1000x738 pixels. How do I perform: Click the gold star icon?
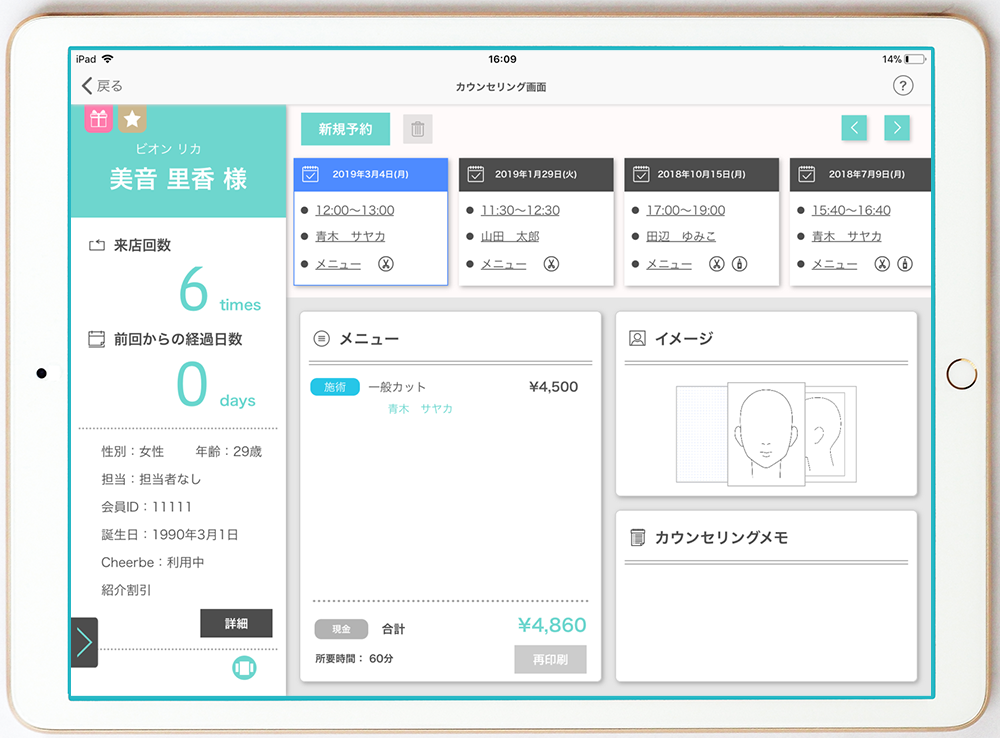tap(131, 119)
